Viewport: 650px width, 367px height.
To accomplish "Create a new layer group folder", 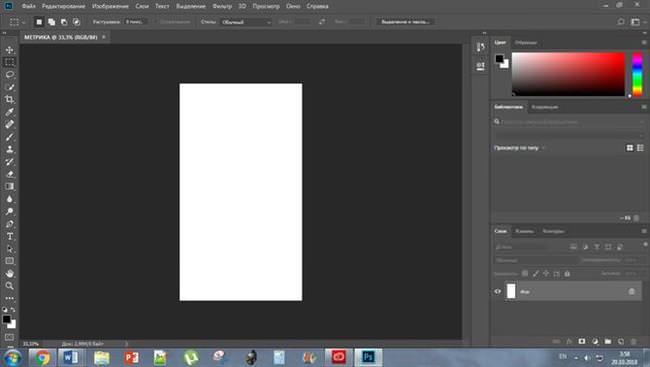I will (608, 341).
